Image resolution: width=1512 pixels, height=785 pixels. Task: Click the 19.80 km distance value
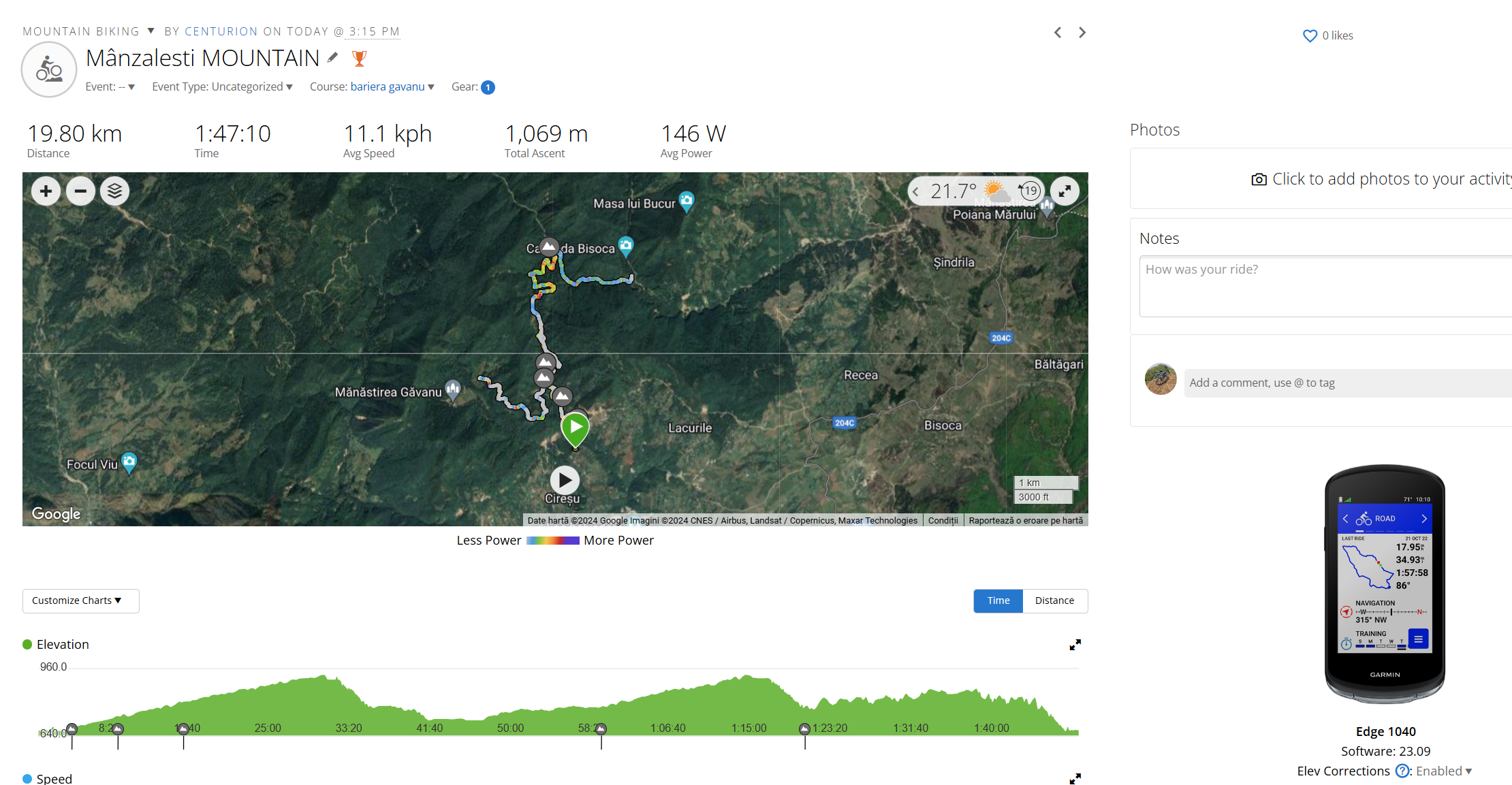coord(75,133)
